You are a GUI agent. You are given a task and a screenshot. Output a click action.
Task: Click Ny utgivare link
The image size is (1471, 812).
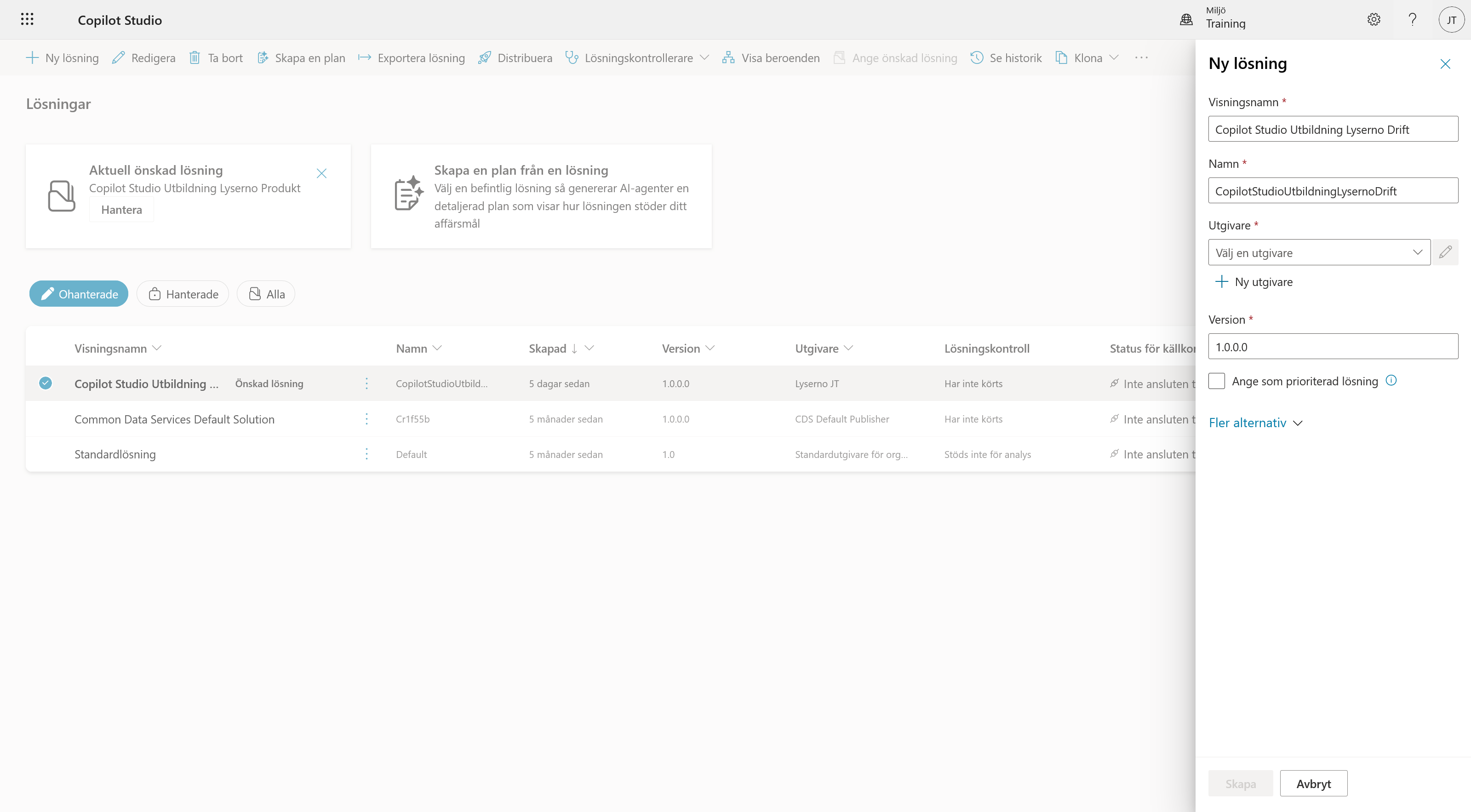click(x=1254, y=281)
